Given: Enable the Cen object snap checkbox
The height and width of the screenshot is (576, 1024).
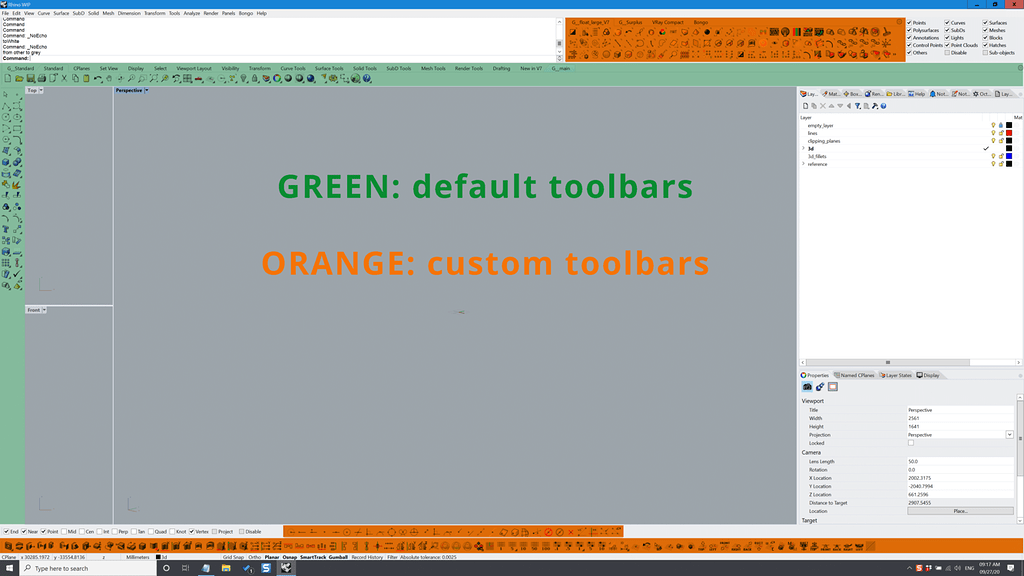Looking at the screenshot, I should pos(82,532).
